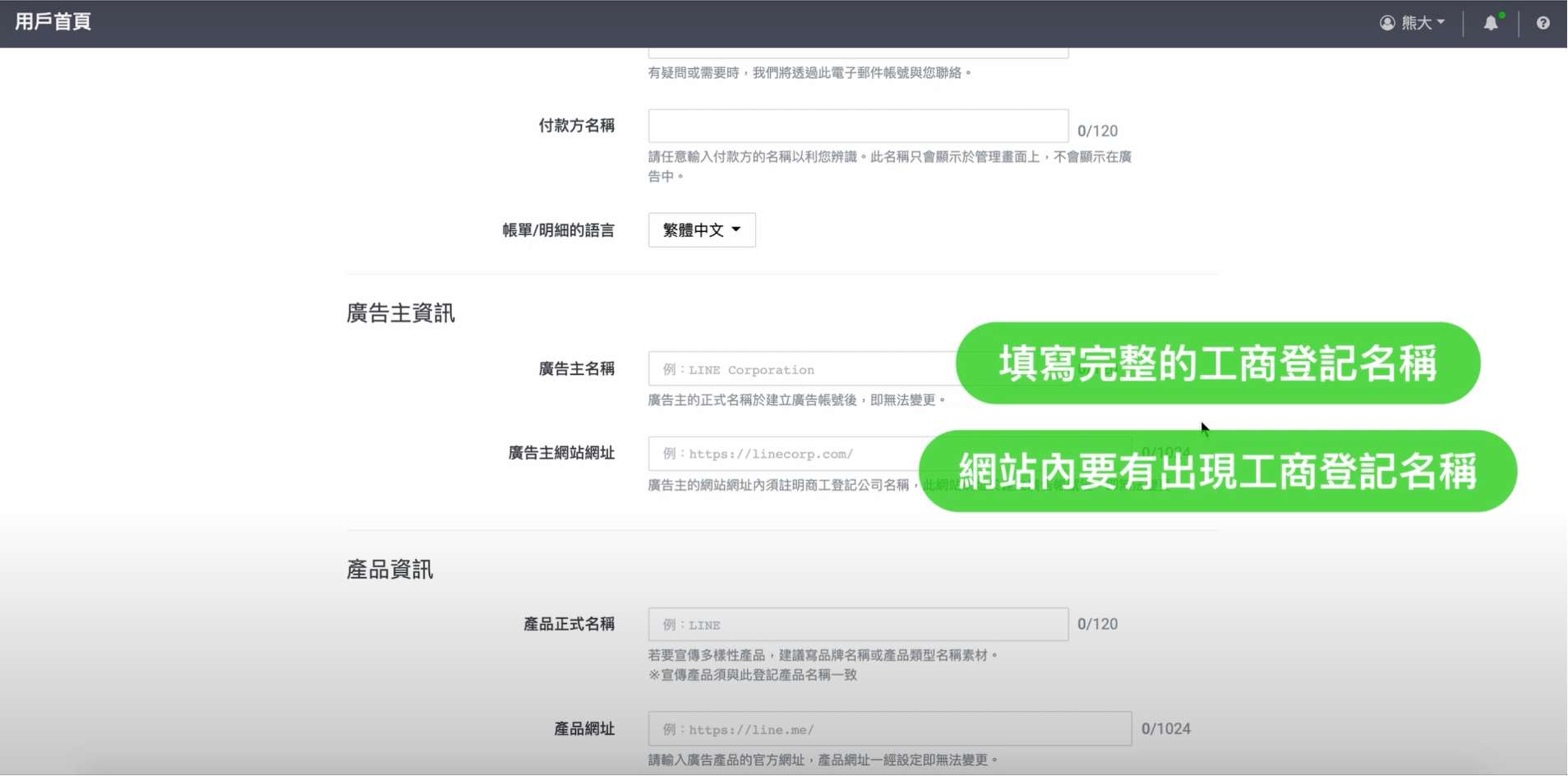The height and width of the screenshot is (776, 1568).
Task: Click the 廣告主資訊 section heading
Action: (400, 313)
